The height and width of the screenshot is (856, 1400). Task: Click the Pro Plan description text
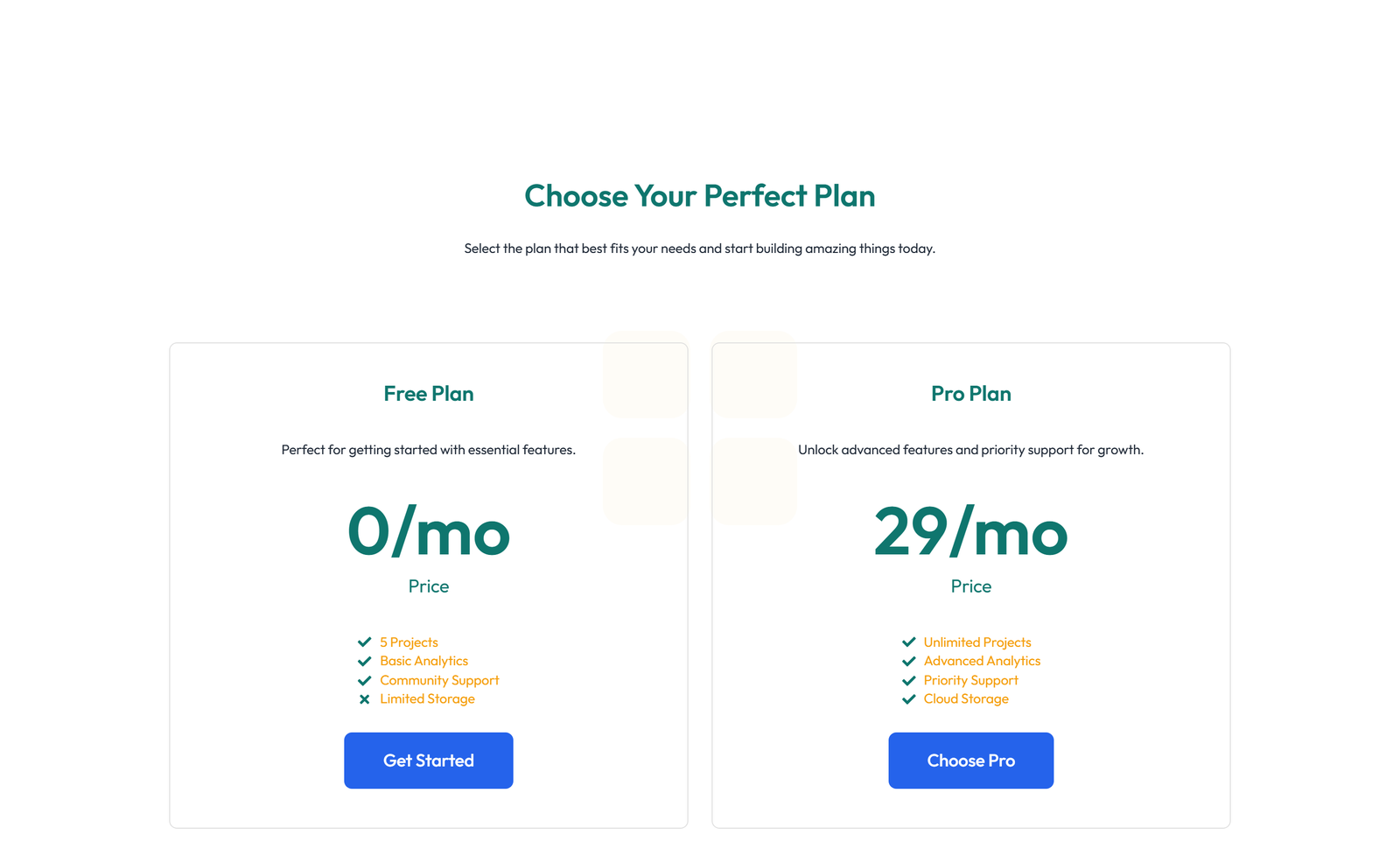[971, 450]
